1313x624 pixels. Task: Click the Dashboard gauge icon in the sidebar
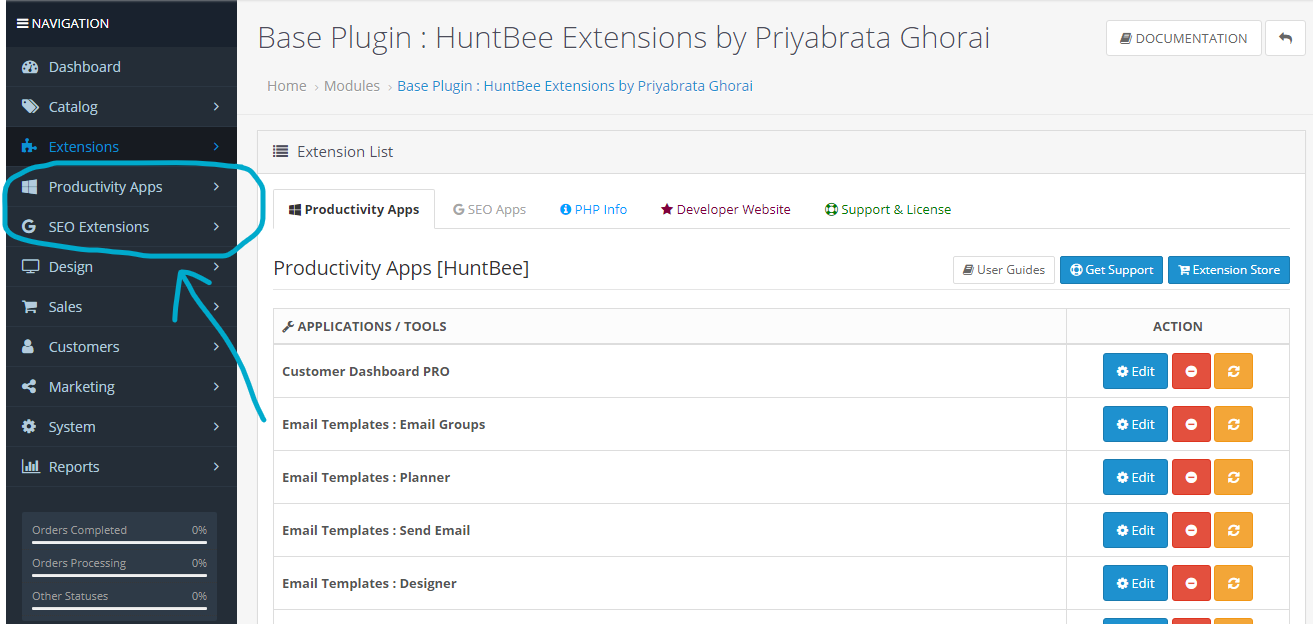(30, 67)
